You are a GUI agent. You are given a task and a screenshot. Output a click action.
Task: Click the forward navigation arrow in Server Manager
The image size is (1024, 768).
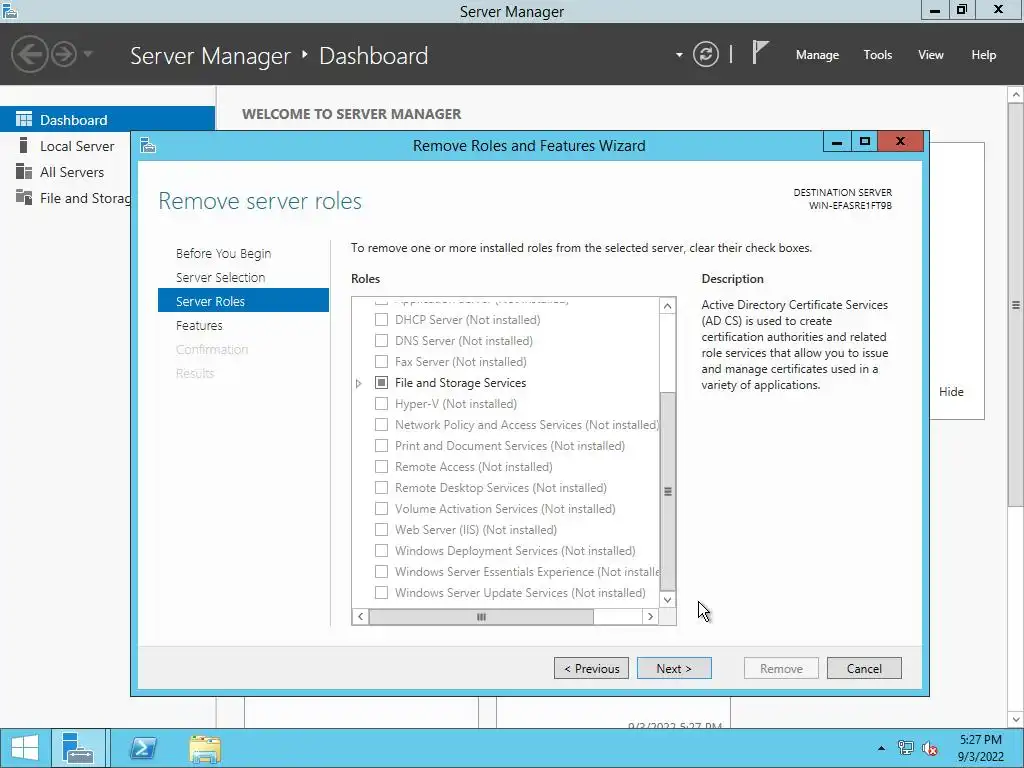(x=64, y=54)
